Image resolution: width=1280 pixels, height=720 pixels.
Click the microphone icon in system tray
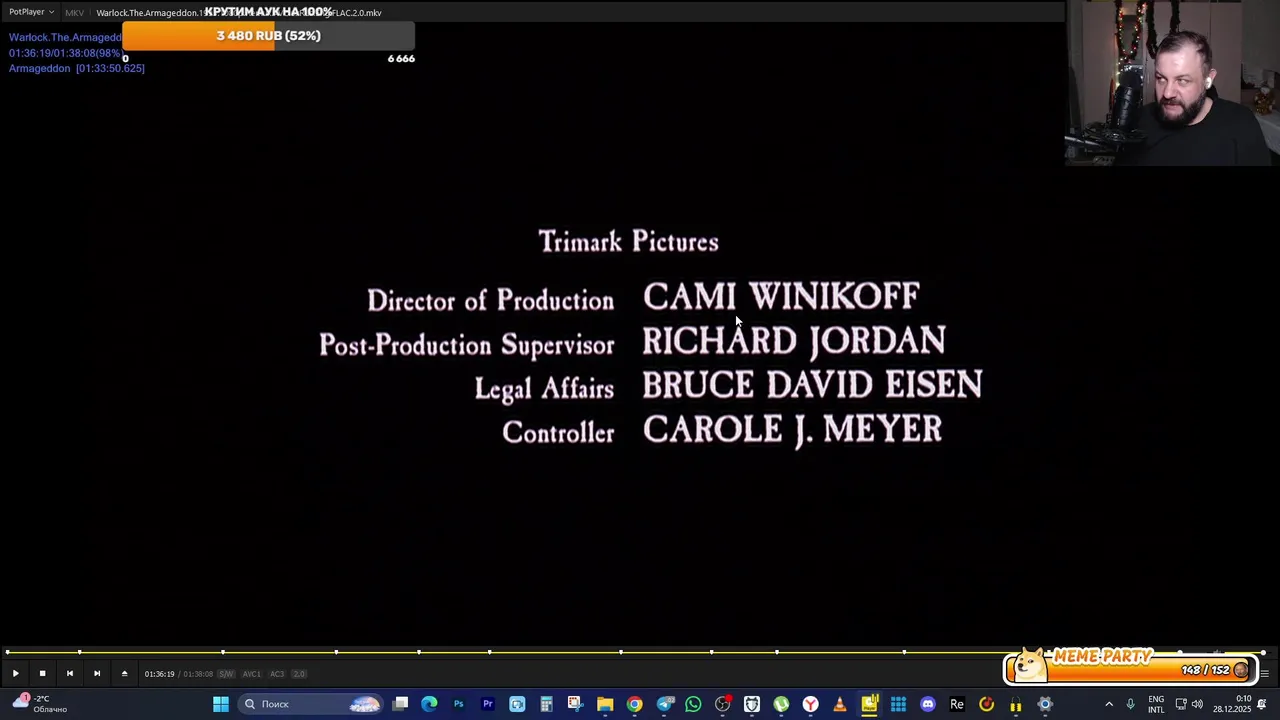1131,704
